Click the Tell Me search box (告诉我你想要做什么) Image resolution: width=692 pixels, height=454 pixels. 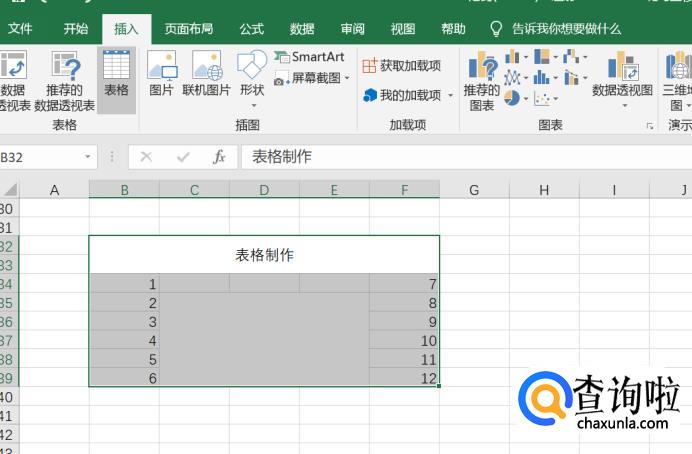point(566,29)
